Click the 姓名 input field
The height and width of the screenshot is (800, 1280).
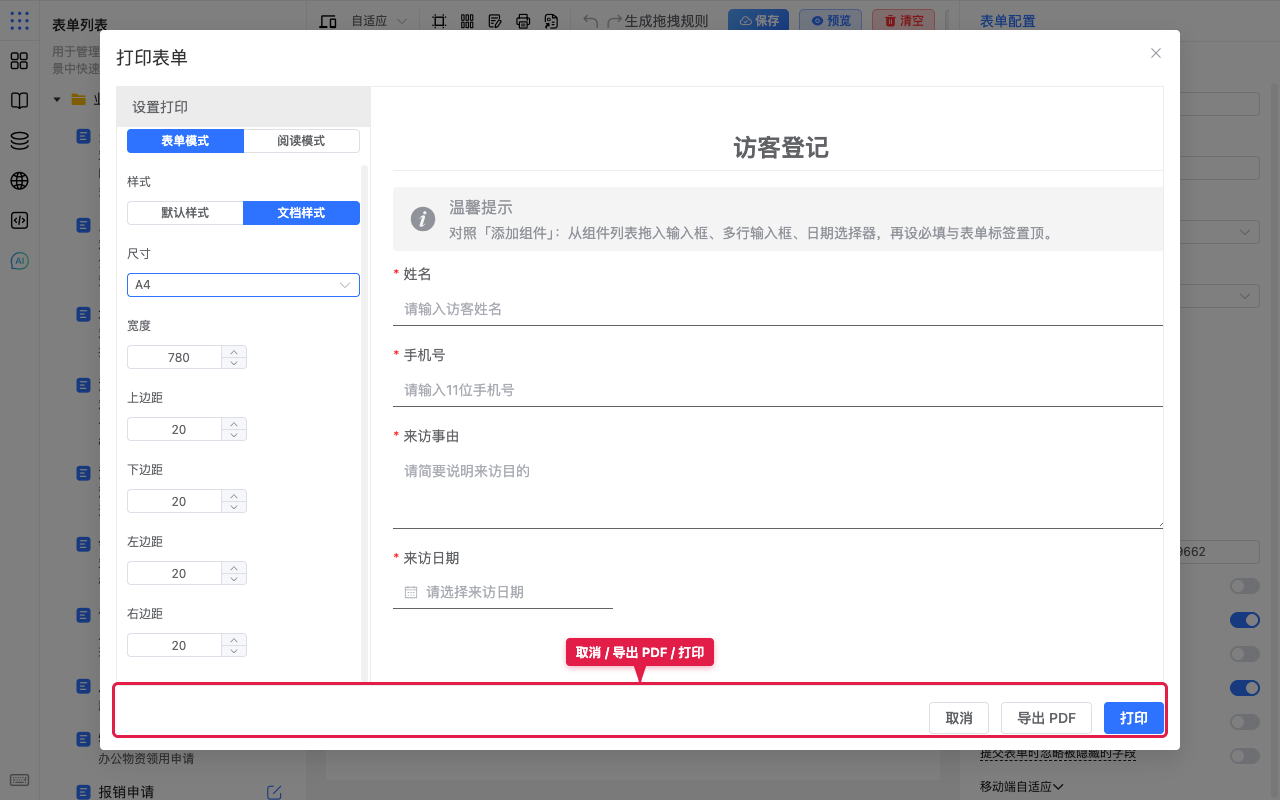[778, 309]
